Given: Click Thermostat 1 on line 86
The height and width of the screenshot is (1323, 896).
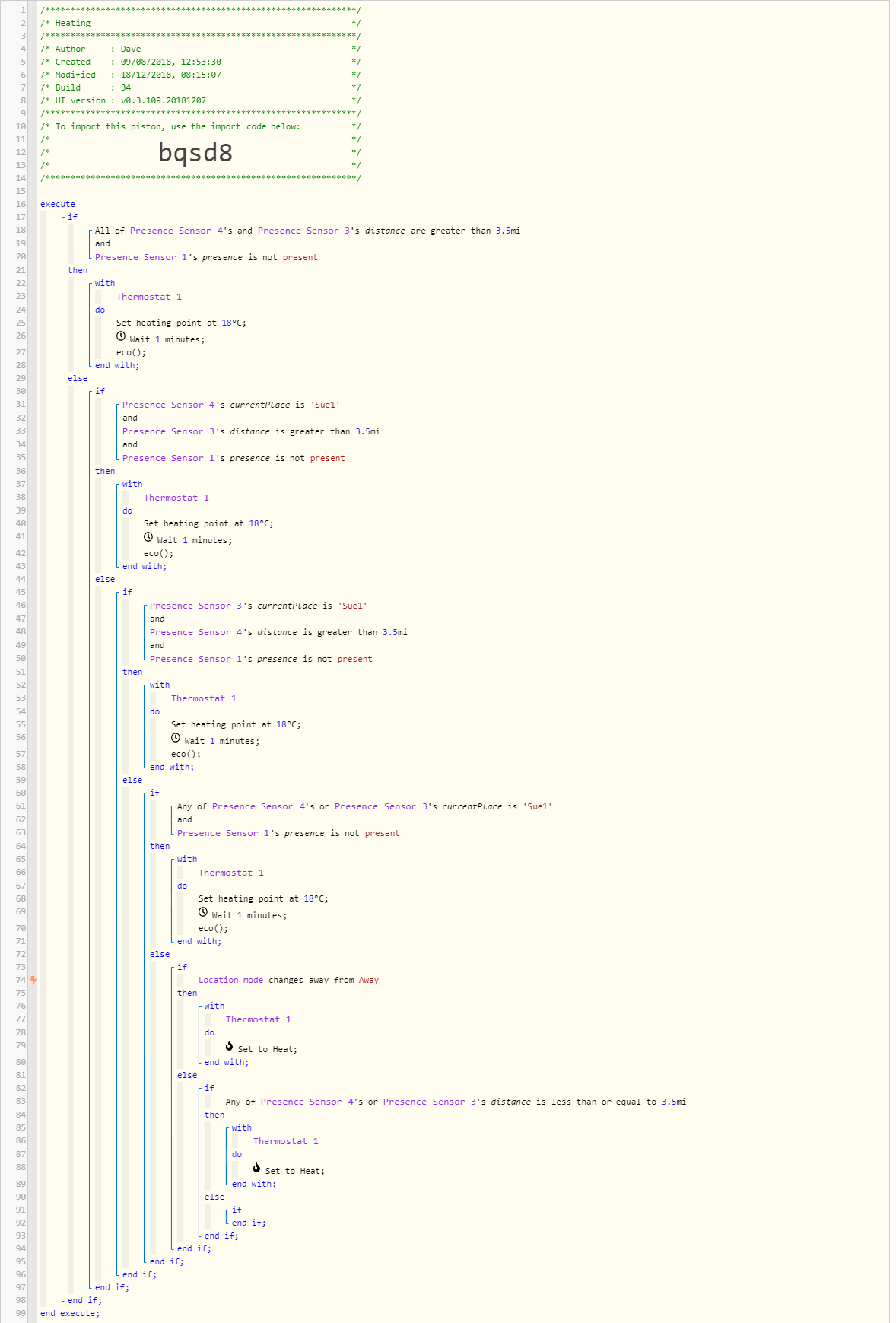Looking at the screenshot, I should tap(286, 1141).
